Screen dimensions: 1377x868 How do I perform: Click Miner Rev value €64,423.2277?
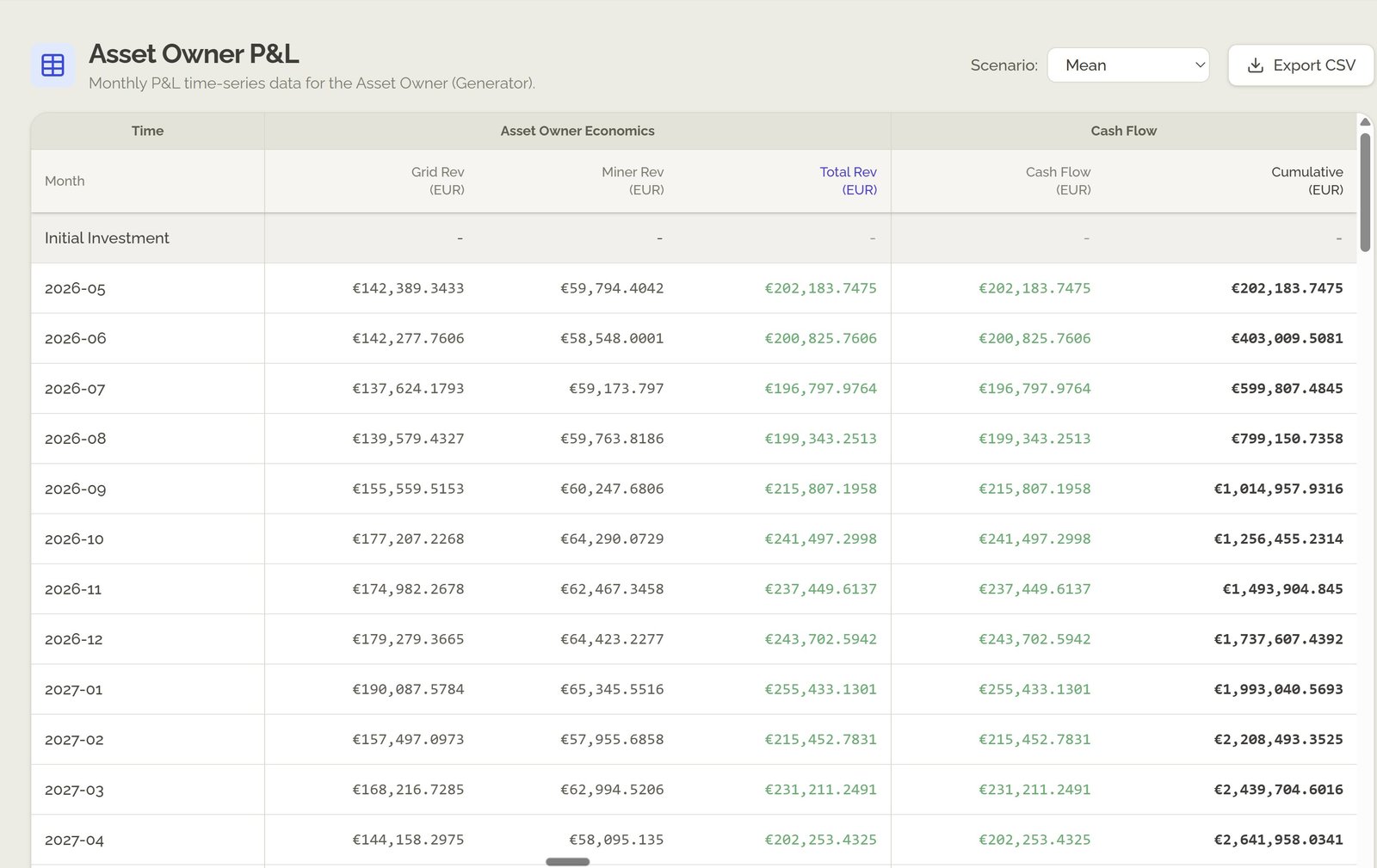coord(612,639)
